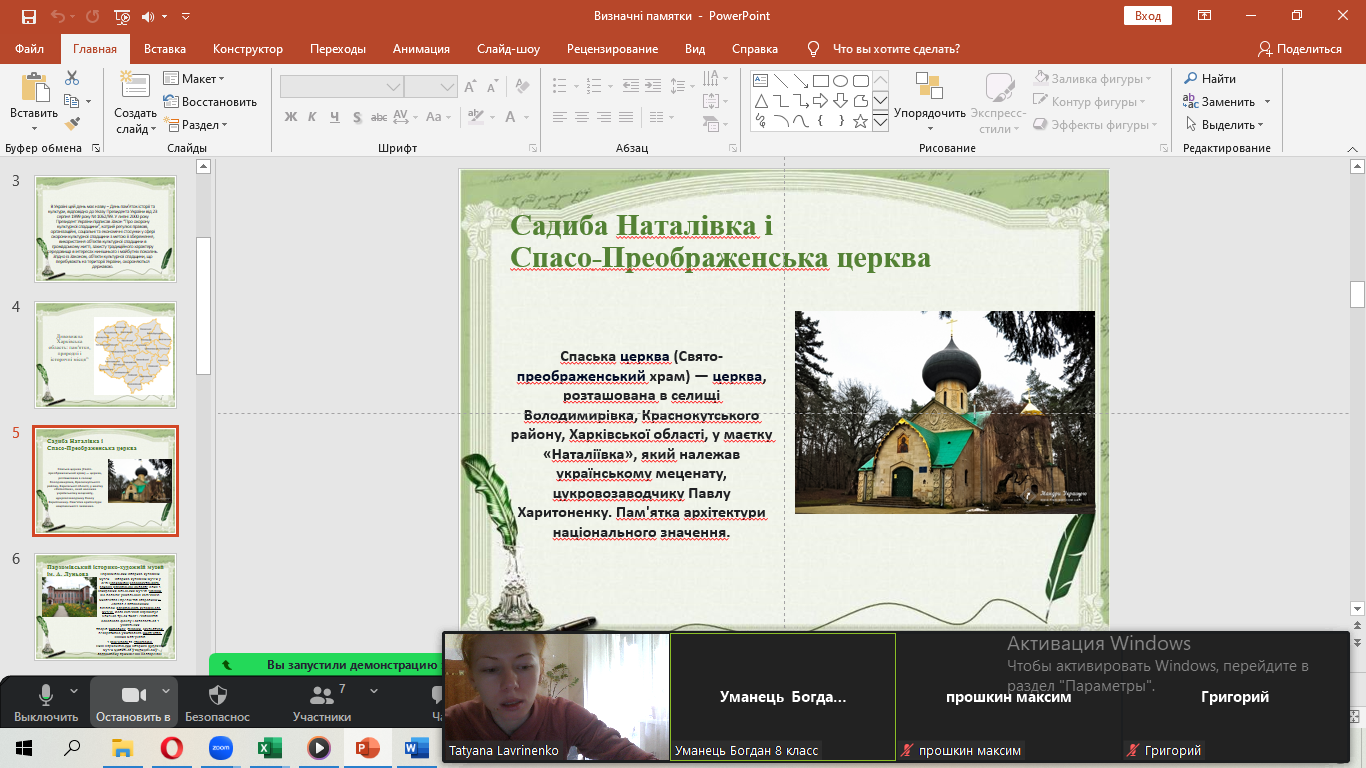Click Найти magnifier to find text
The height and width of the screenshot is (768, 1366).
[x=1210, y=78]
